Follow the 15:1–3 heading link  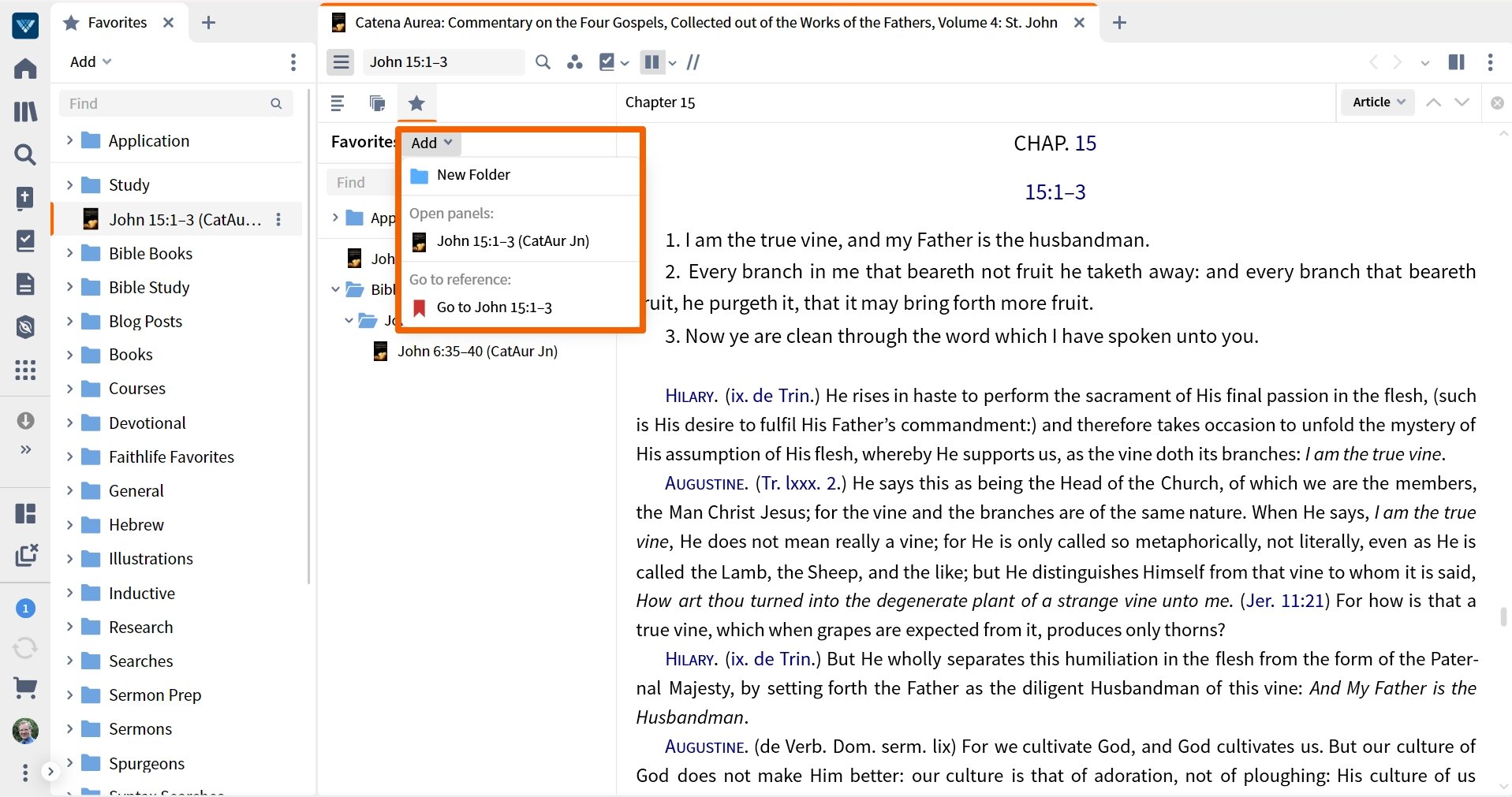(1055, 192)
